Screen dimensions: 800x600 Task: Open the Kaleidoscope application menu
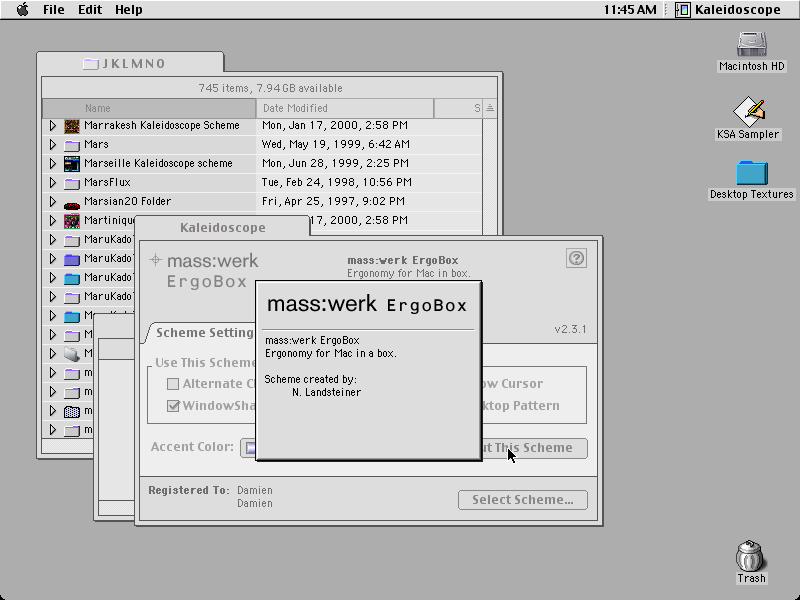click(730, 10)
